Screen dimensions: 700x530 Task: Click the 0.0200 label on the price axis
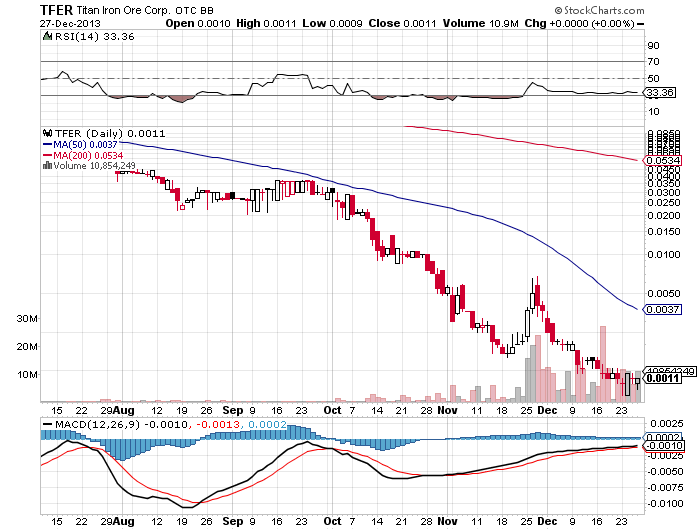664,216
